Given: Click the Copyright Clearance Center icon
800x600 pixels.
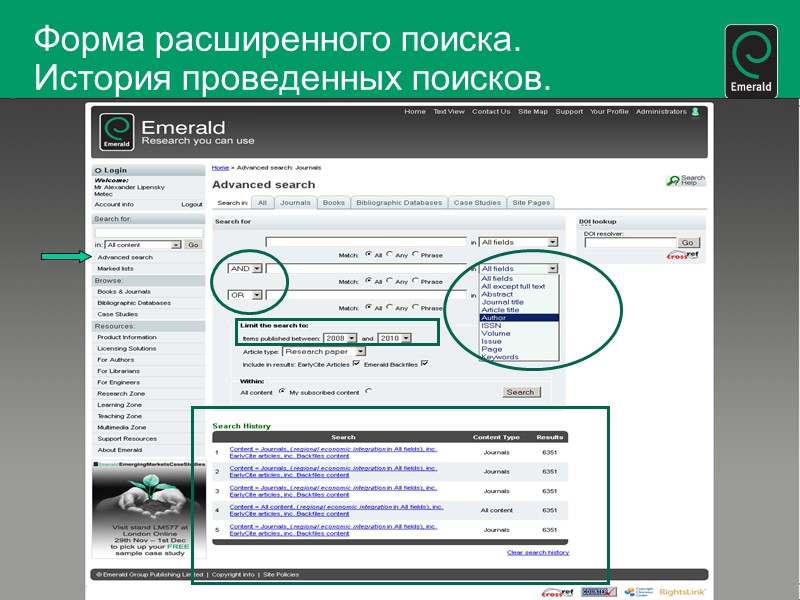Looking at the screenshot, I should (x=627, y=591).
